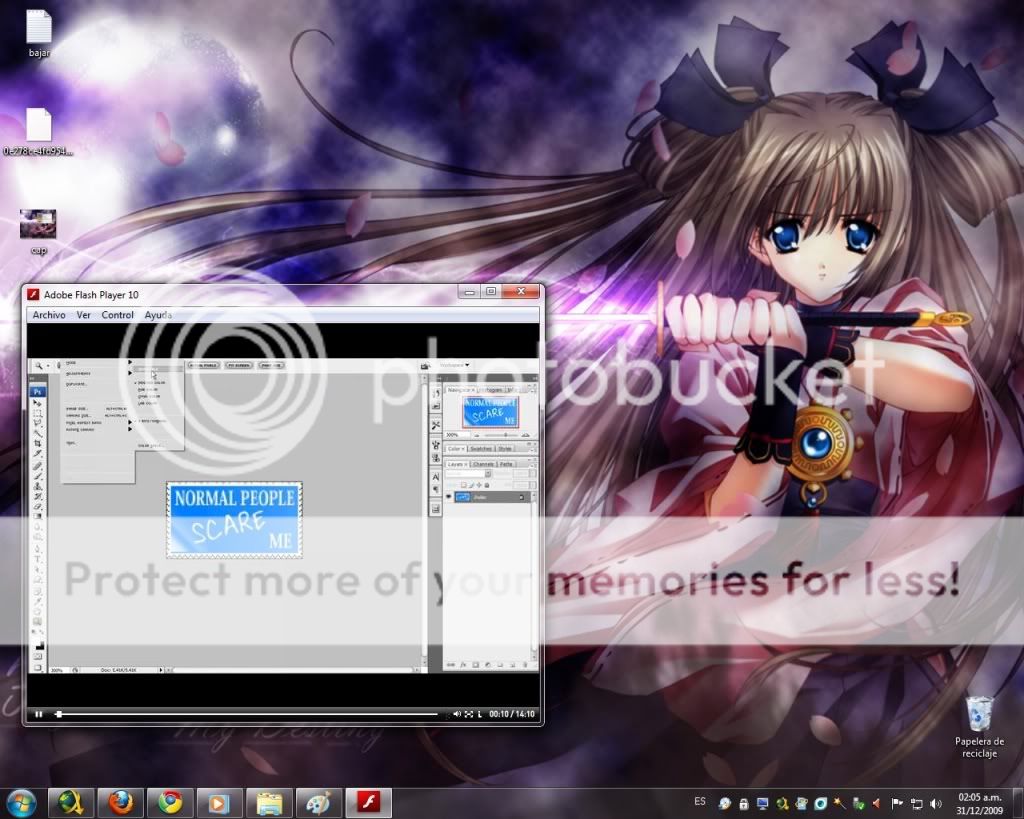Click the foreground/background color swatch
The image size is (1024, 819).
coord(39,645)
